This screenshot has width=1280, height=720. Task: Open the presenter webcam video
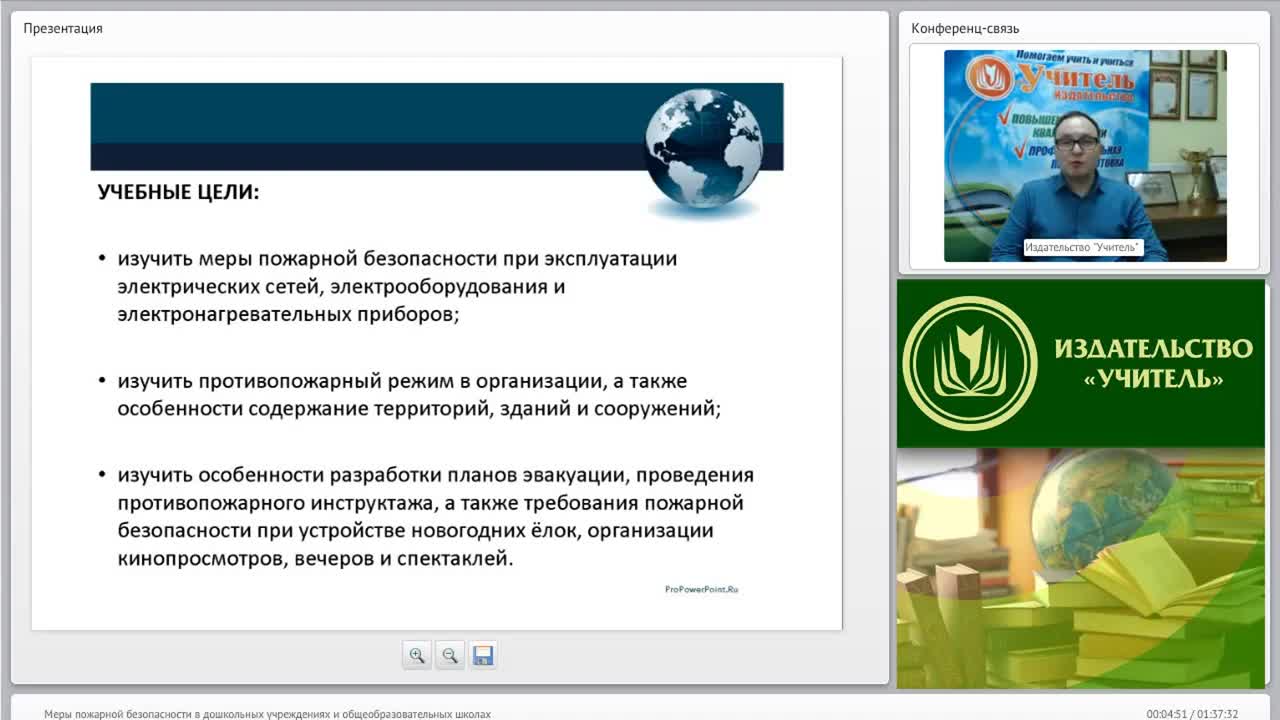click(x=1085, y=156)
